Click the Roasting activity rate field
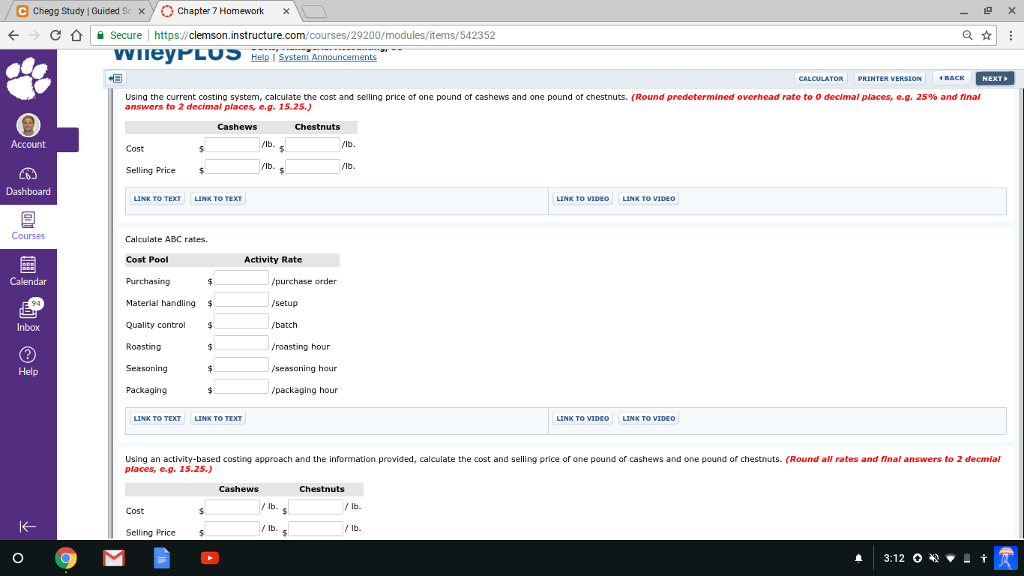 tap(241, 343)
